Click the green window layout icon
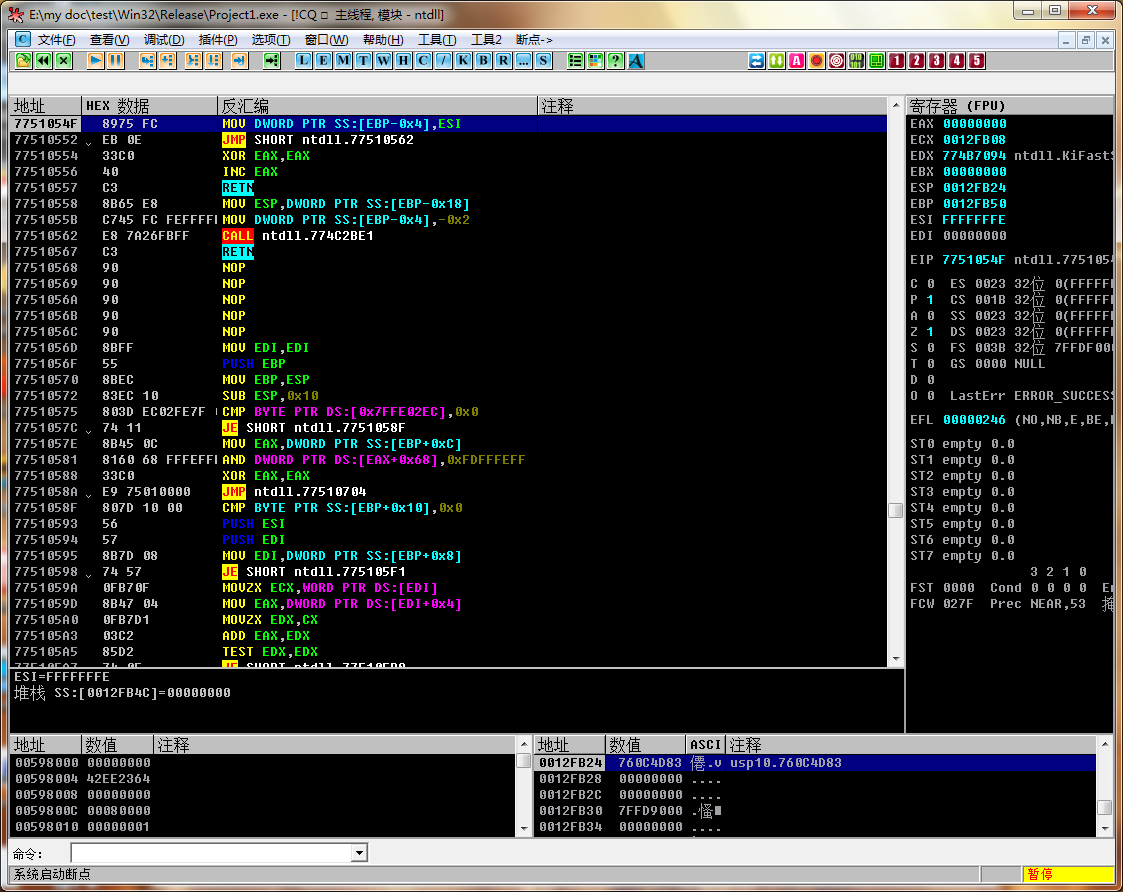Screen dimensions: 1123x892 click(877, 61)
